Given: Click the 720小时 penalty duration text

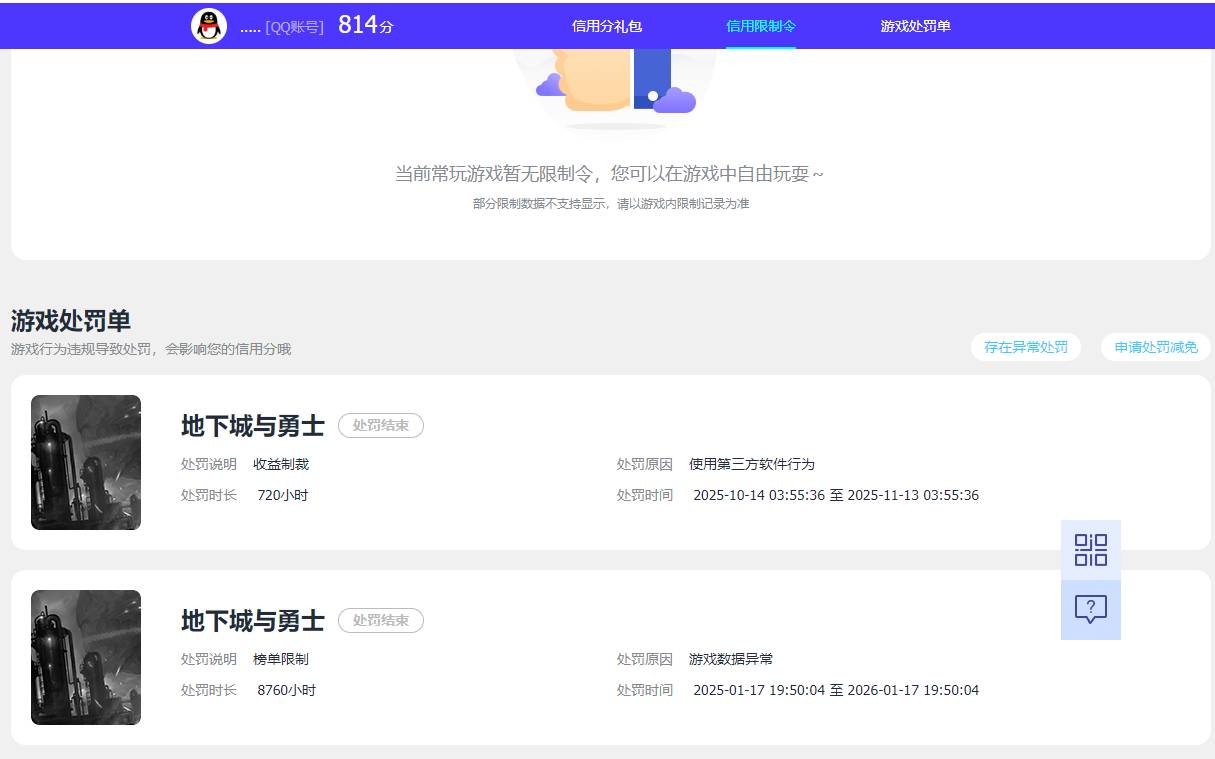Looking at the screenshot, I should pyautogui.click(x=285, y=495).
